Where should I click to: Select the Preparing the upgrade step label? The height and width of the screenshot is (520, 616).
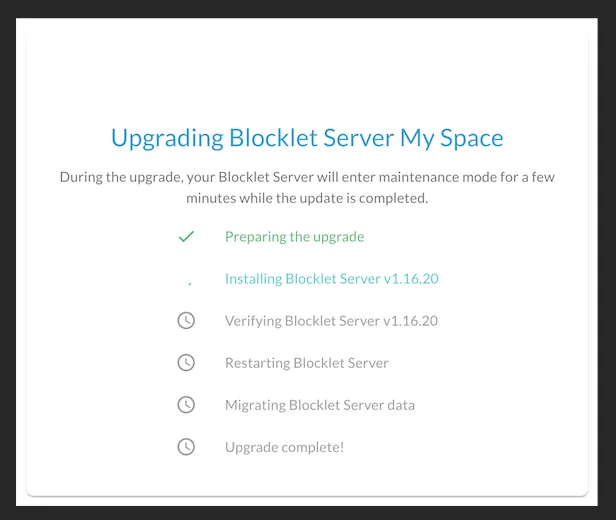[295, 237]
